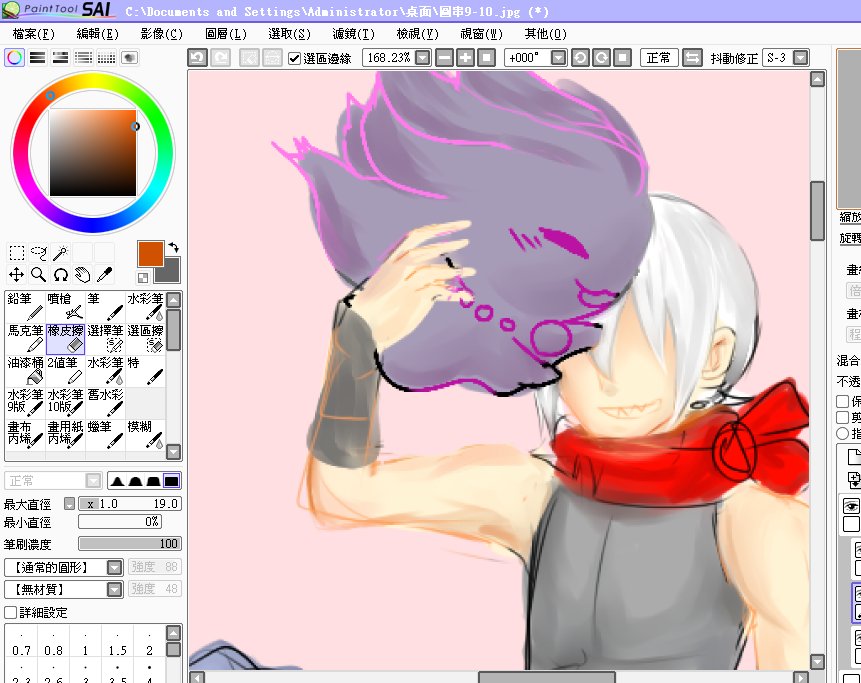Toggle the checkbox labeled 保
861x683 pixels.
coord(842,401)
